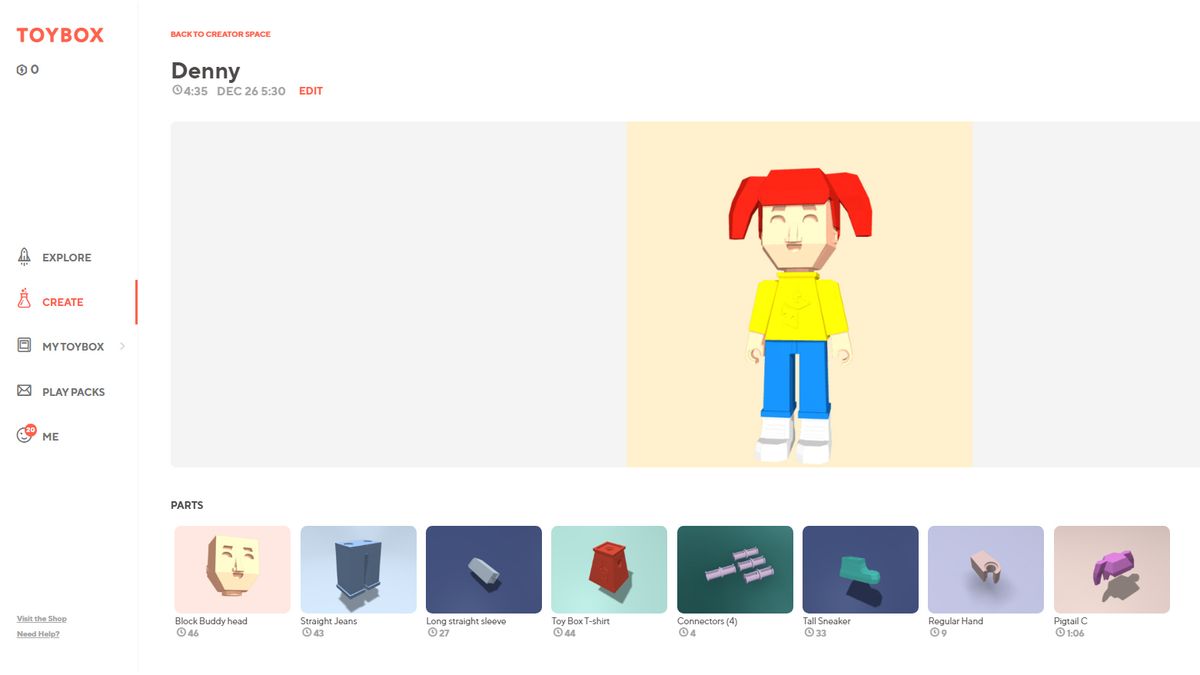1200x675 pixels.
Task: Click the notification badge on the Me icon
Action: click(30, 428)
